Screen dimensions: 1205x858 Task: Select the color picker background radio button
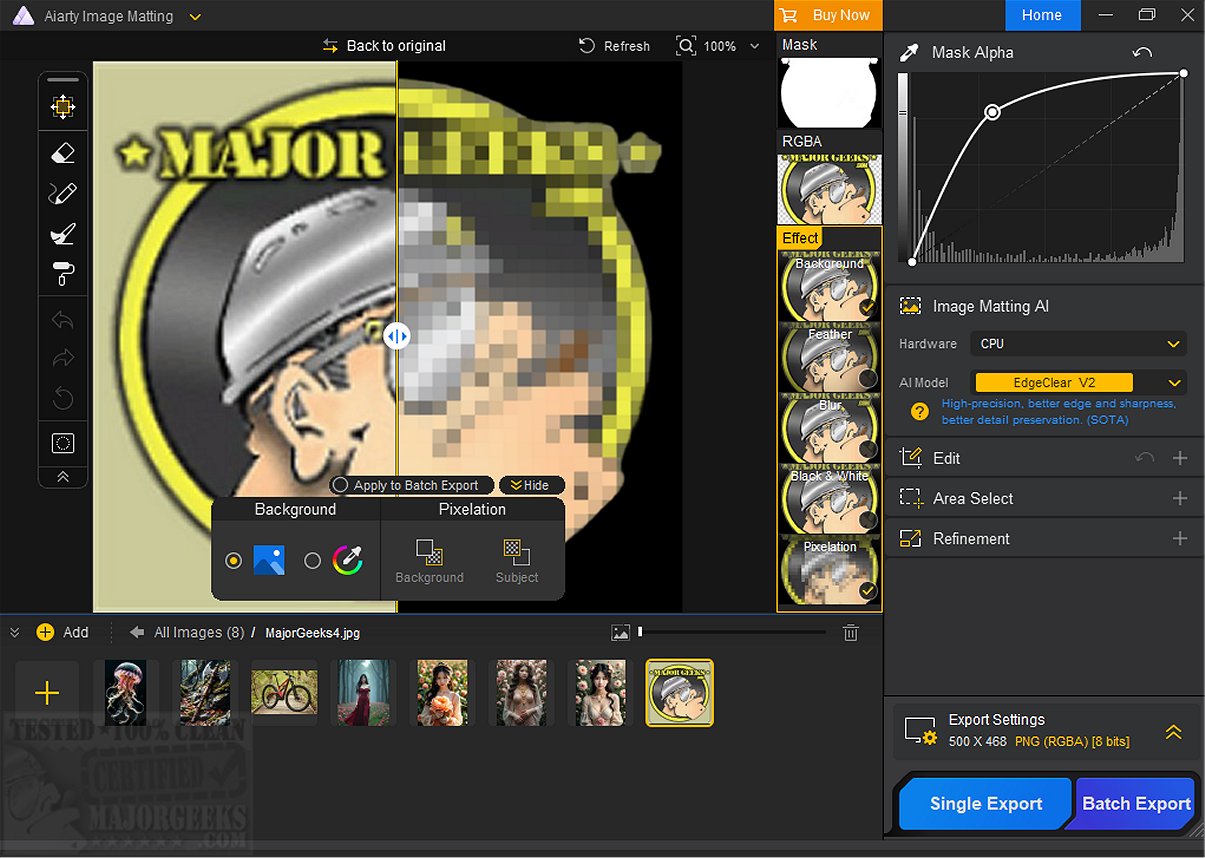coord(312,561)
